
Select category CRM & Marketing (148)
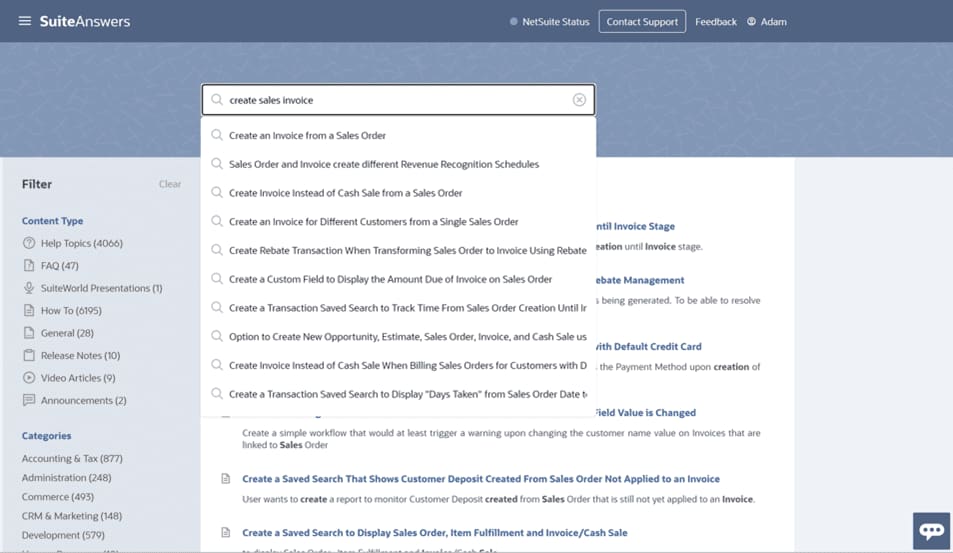click(x=72, y=516)
